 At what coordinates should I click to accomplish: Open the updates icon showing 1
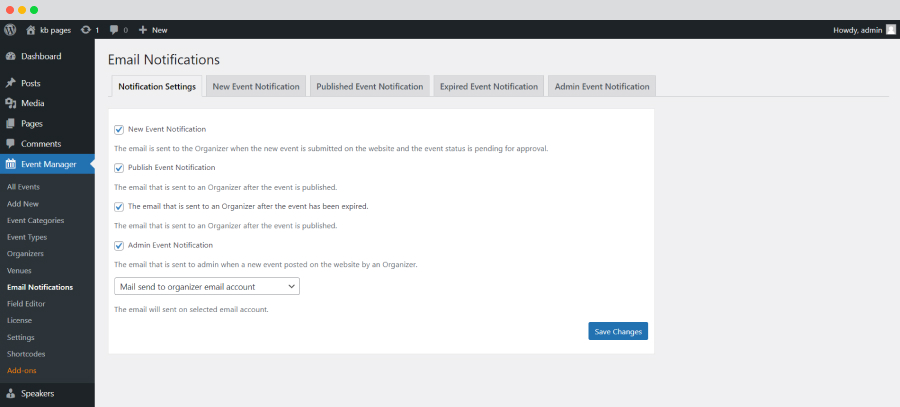pos(86,30)
